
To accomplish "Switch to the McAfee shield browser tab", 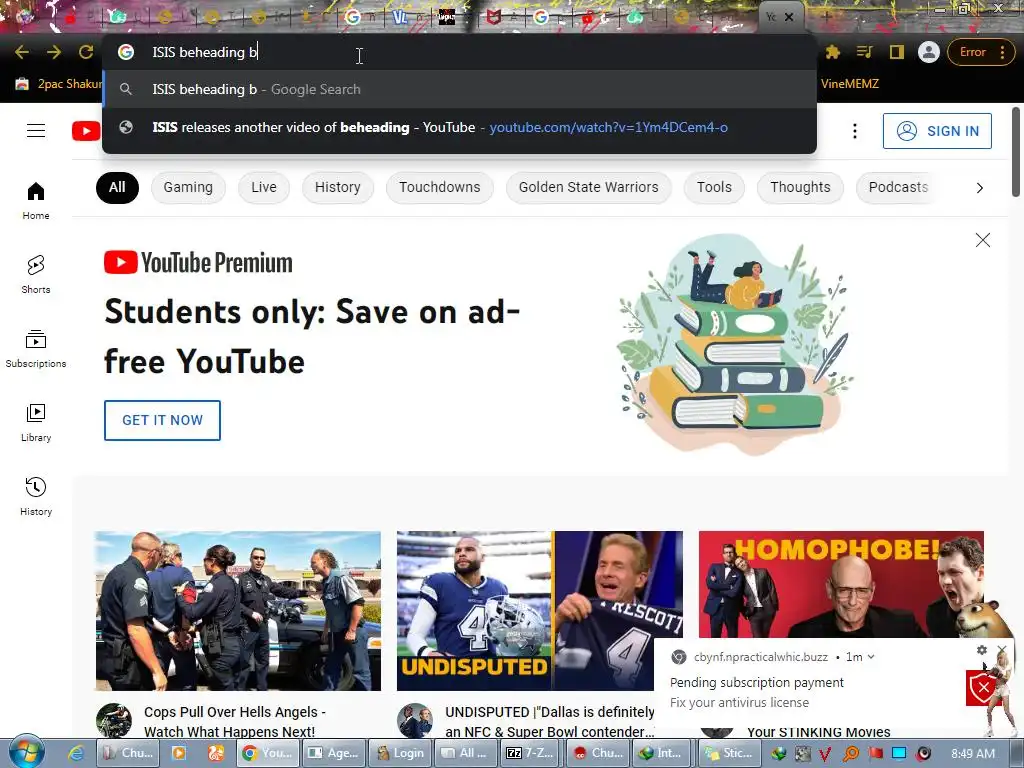I will click(494, 17).
